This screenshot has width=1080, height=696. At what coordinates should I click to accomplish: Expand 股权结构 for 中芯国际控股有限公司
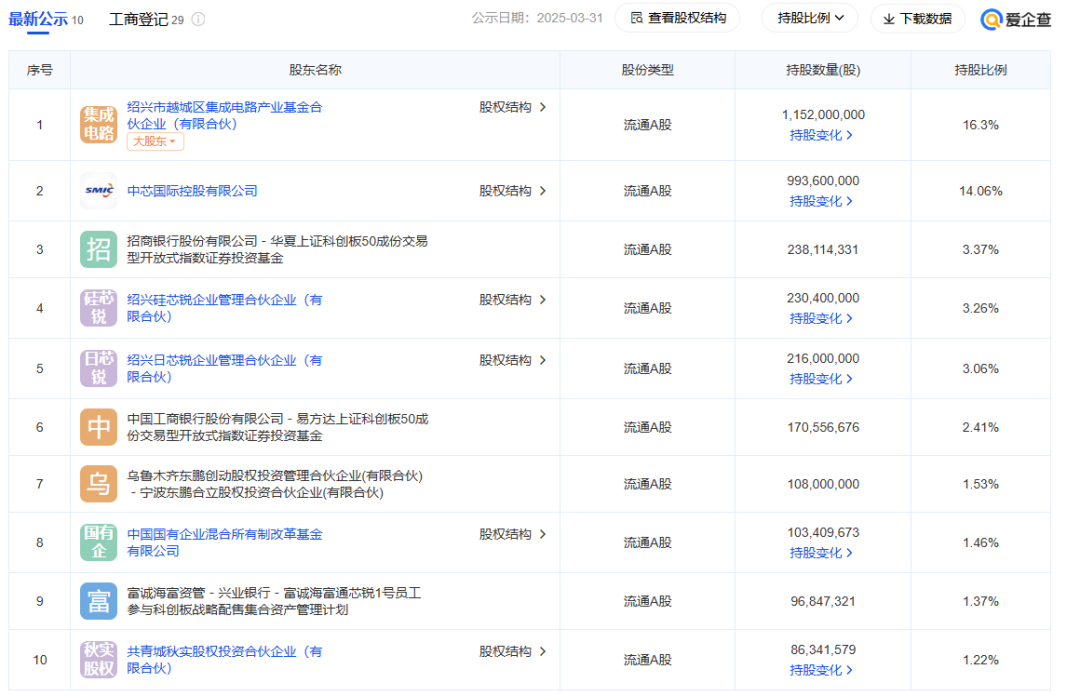coord(512,191)
